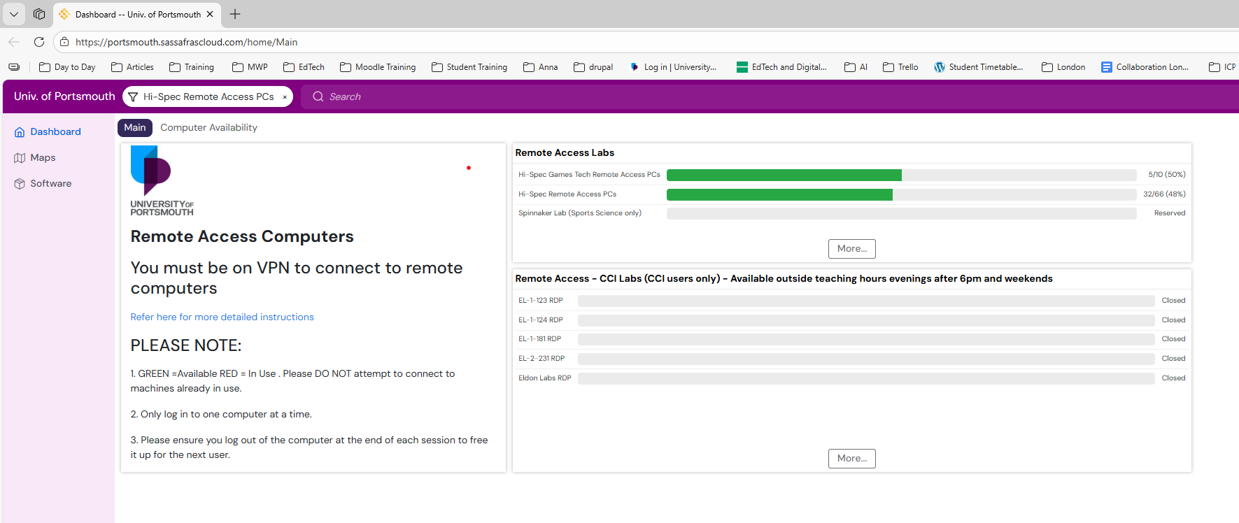Click Hi-Spec Remote Access PCs availability bar
The height and width of the screenshot is (523, 1239).
click(901, 195)
